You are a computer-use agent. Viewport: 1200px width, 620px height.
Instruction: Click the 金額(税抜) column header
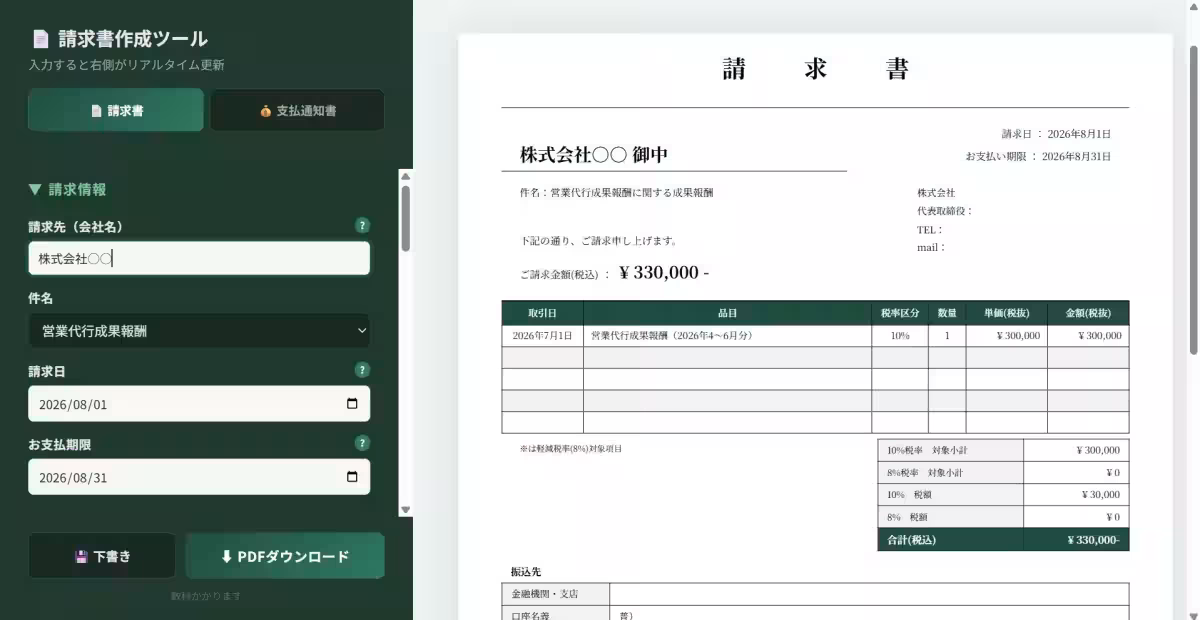click(1088, 313)
